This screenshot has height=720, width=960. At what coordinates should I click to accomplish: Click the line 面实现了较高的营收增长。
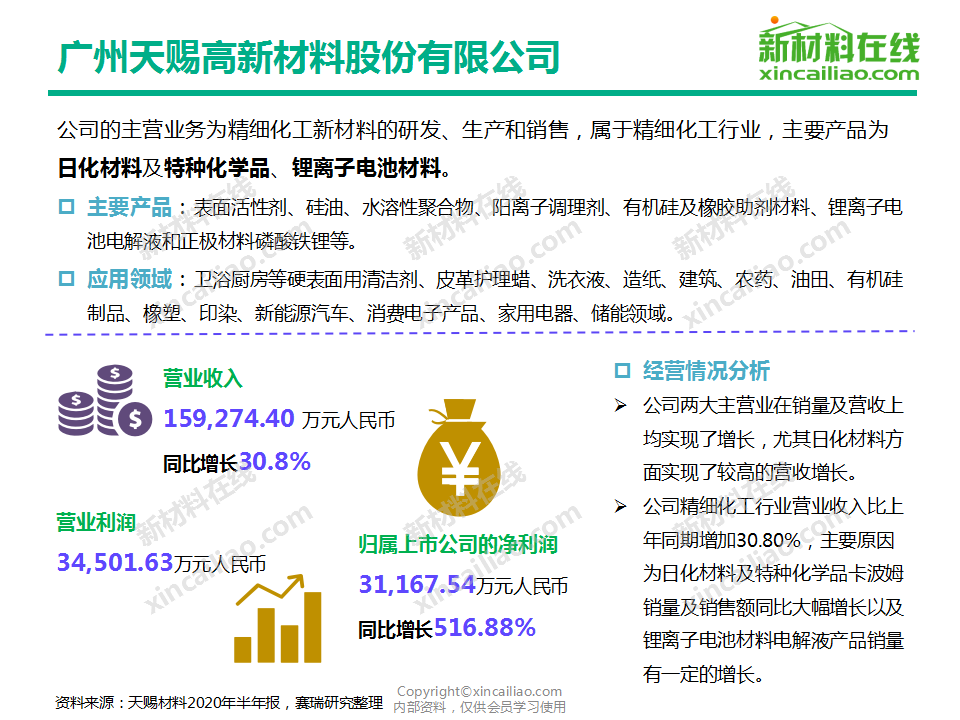[x=751, y=472]
